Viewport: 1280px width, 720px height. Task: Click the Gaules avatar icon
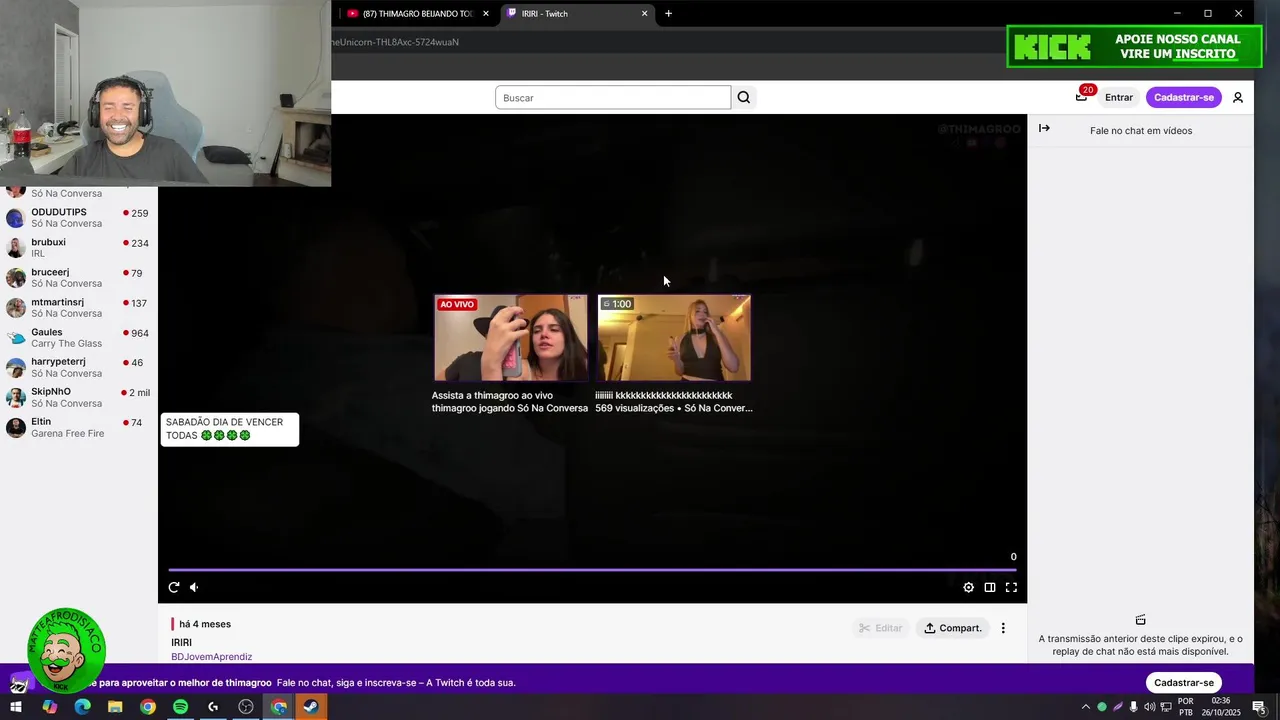15,338
